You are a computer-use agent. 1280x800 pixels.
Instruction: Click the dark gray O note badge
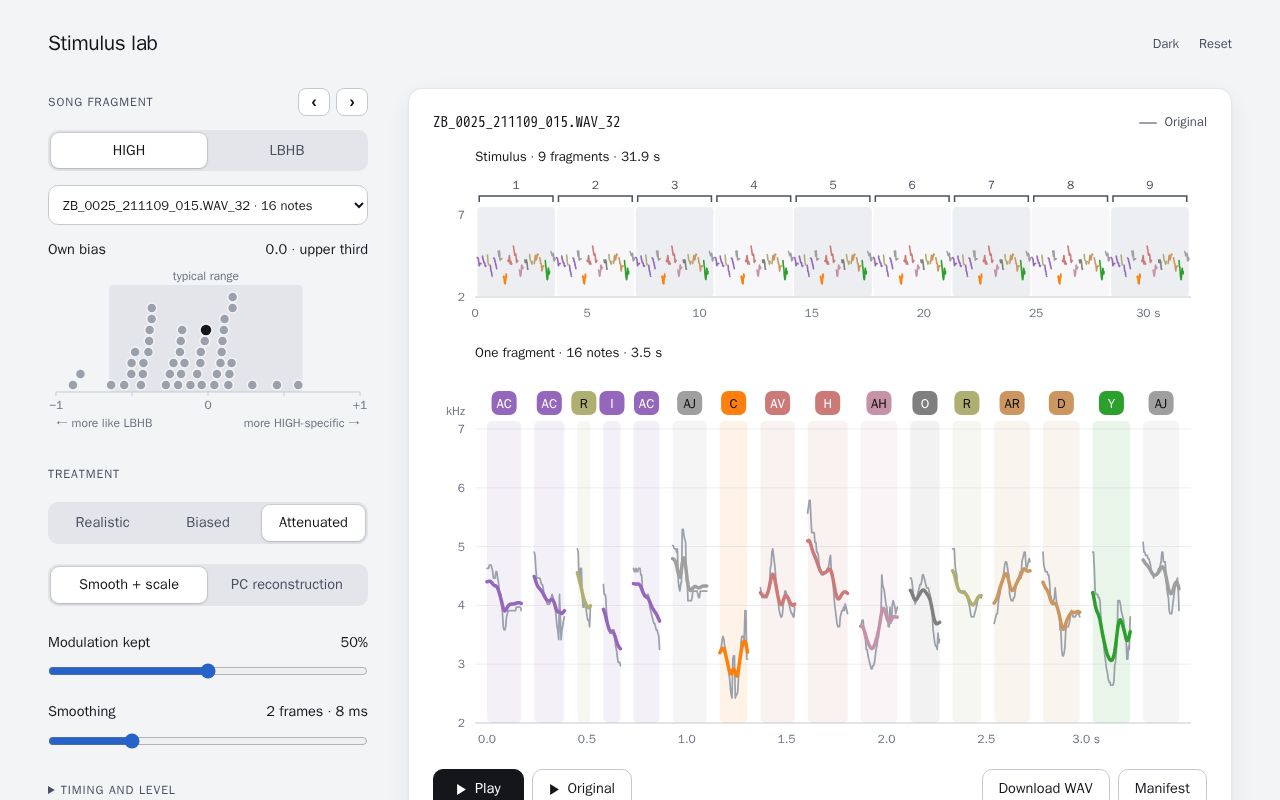point(924,403)
